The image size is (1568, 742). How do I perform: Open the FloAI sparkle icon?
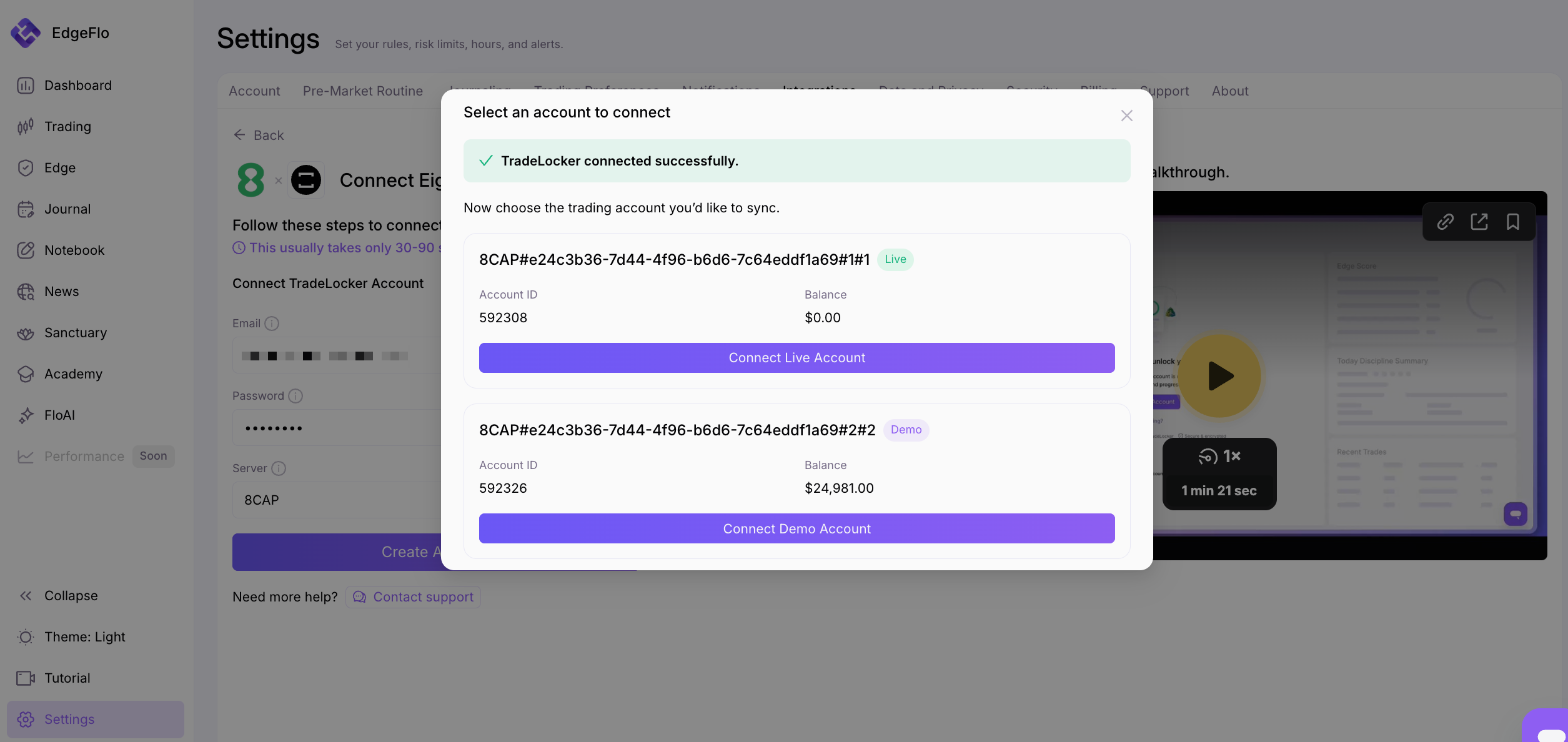pos(26,415)
